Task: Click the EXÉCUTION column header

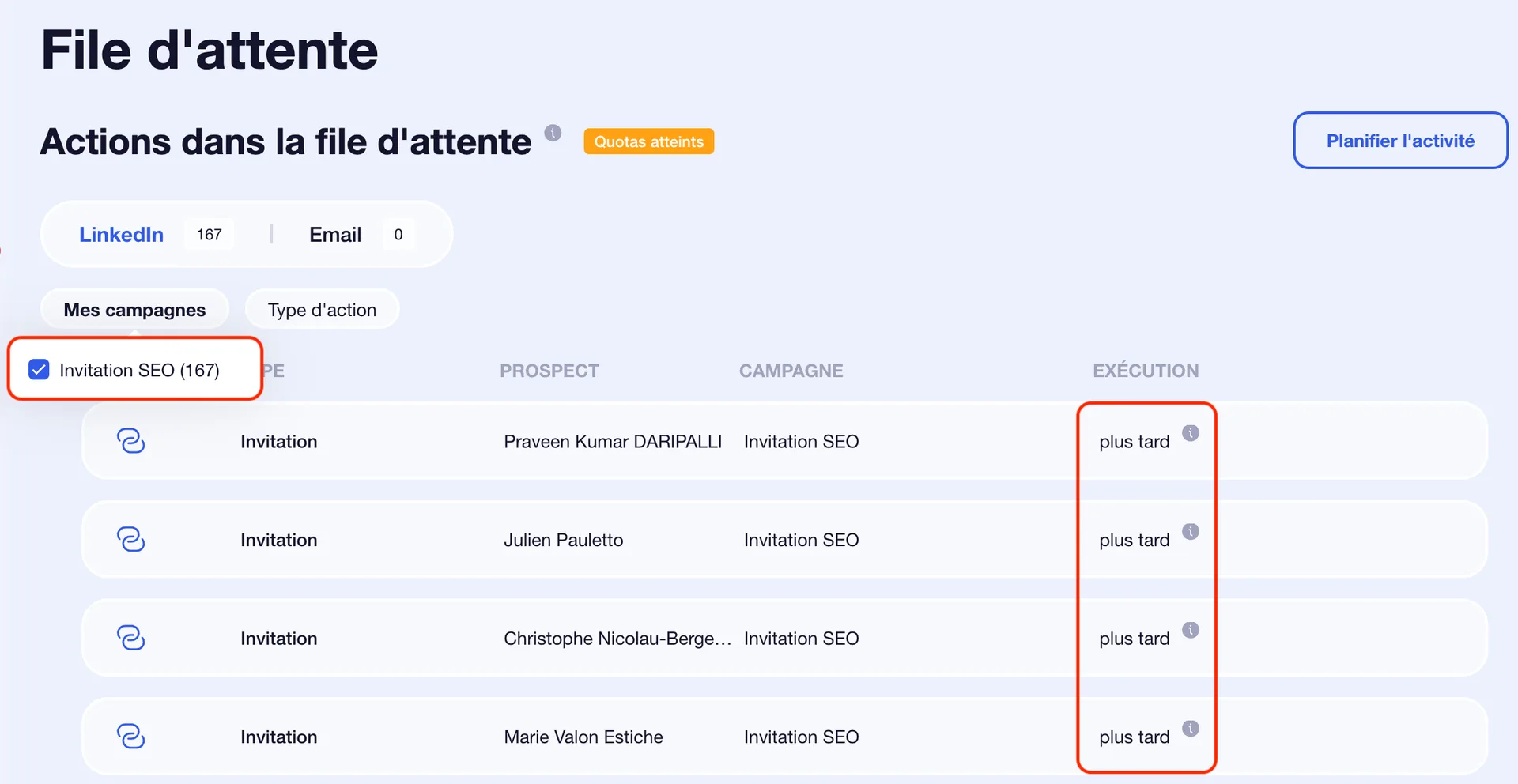Action: point(1146,371)
